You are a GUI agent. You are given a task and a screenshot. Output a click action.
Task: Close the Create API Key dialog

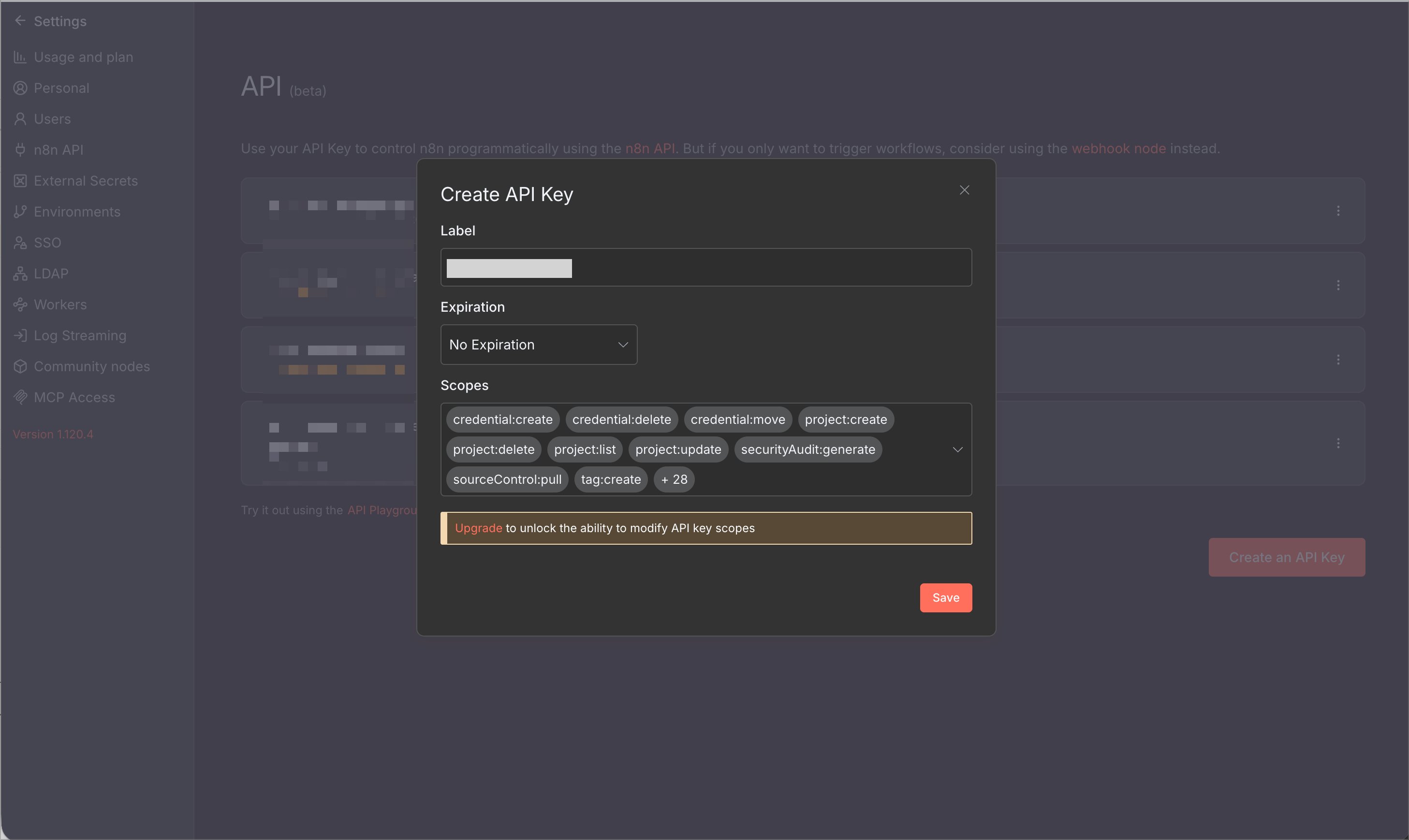(x=965, y=190)
